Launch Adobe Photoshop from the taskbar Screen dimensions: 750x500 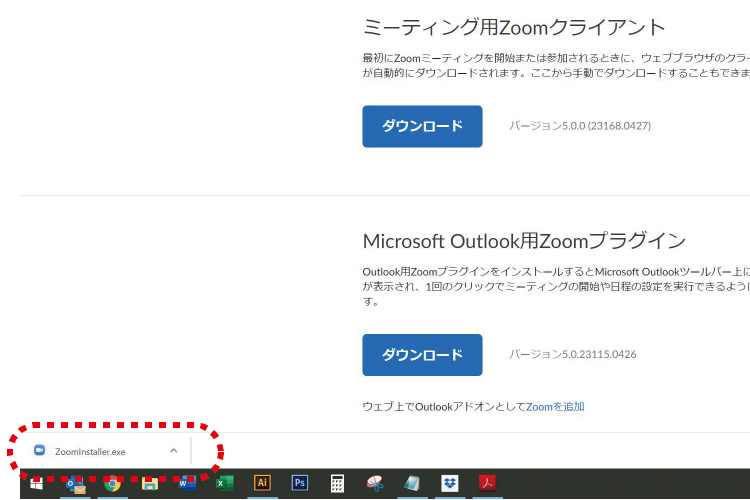pyautogui.click(x=300, y=483)
